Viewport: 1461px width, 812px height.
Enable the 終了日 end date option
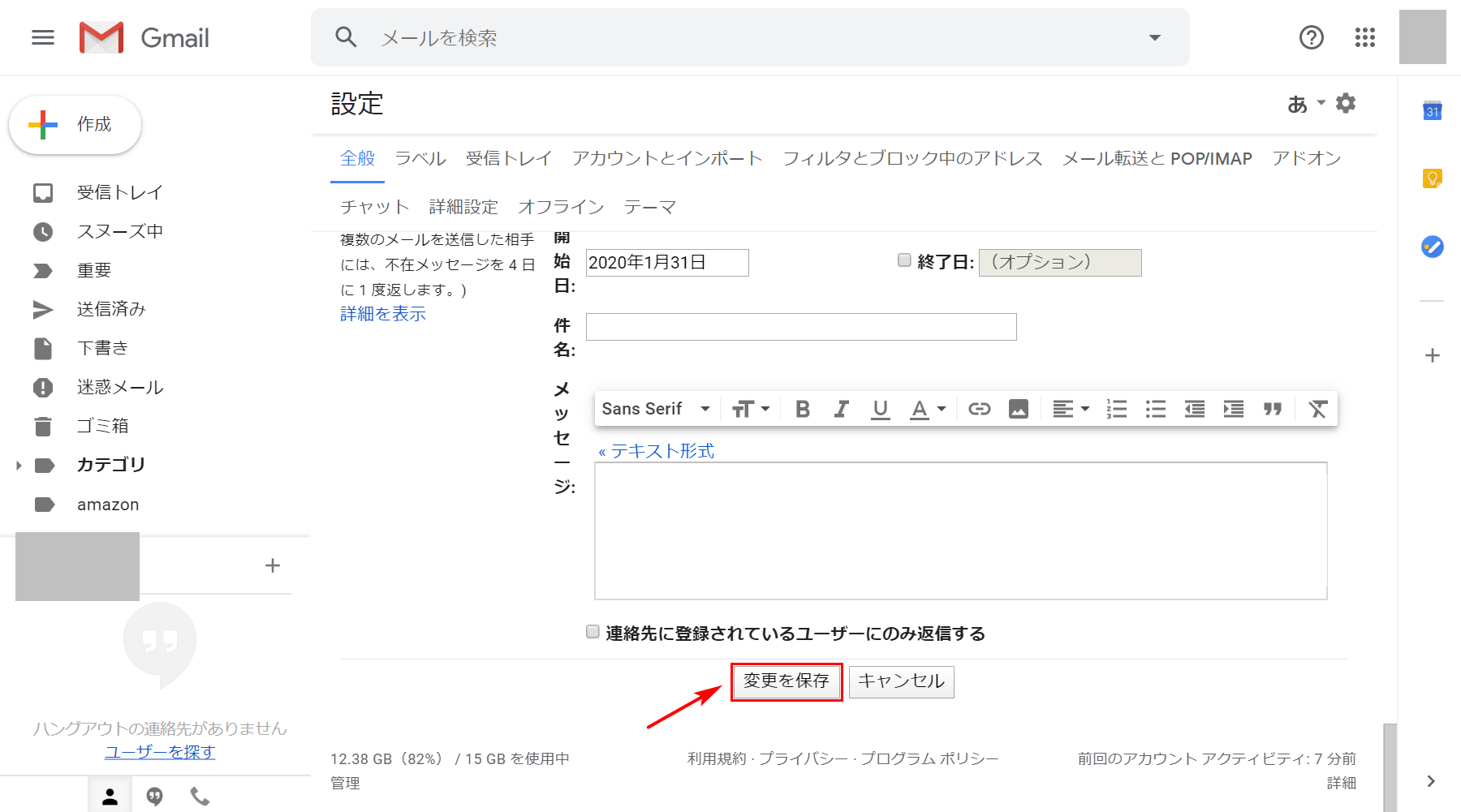pyautogui.click(x=903, y=260)
